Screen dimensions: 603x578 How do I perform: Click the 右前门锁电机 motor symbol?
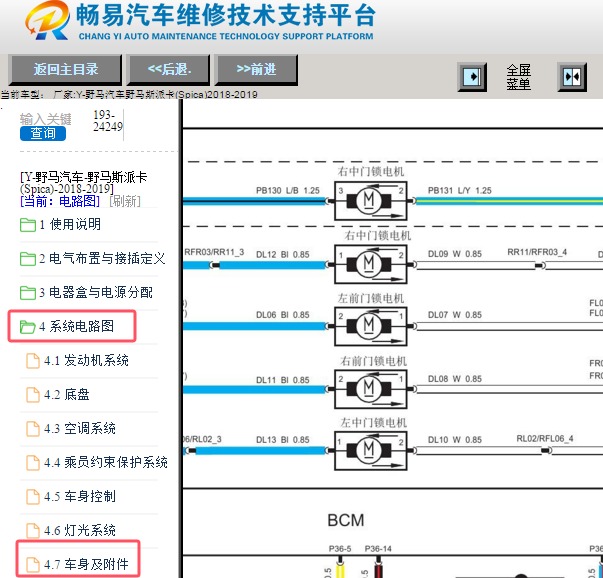[371, 389]
